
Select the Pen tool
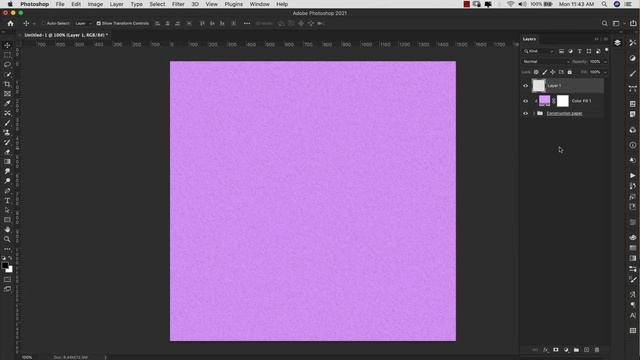pyautogui.click(x=7, y=191)
